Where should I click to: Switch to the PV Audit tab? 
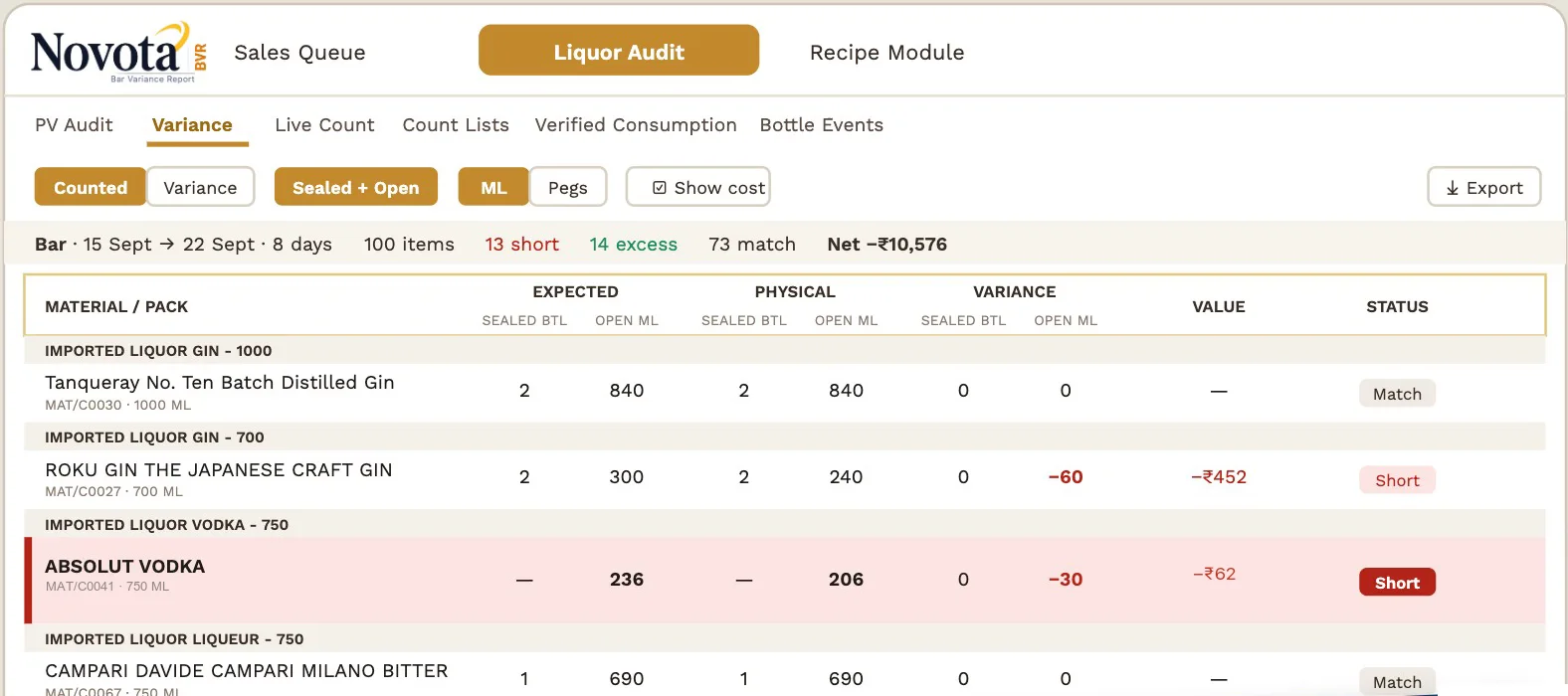tap(74, 125)
